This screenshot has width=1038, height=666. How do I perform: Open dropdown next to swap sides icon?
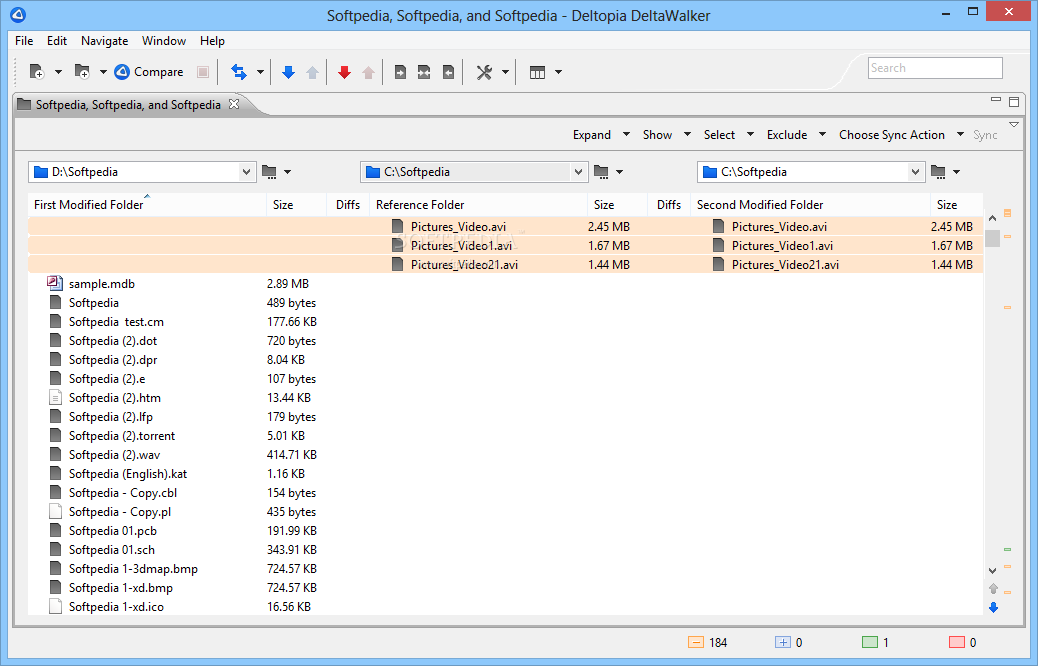(260, 71)
